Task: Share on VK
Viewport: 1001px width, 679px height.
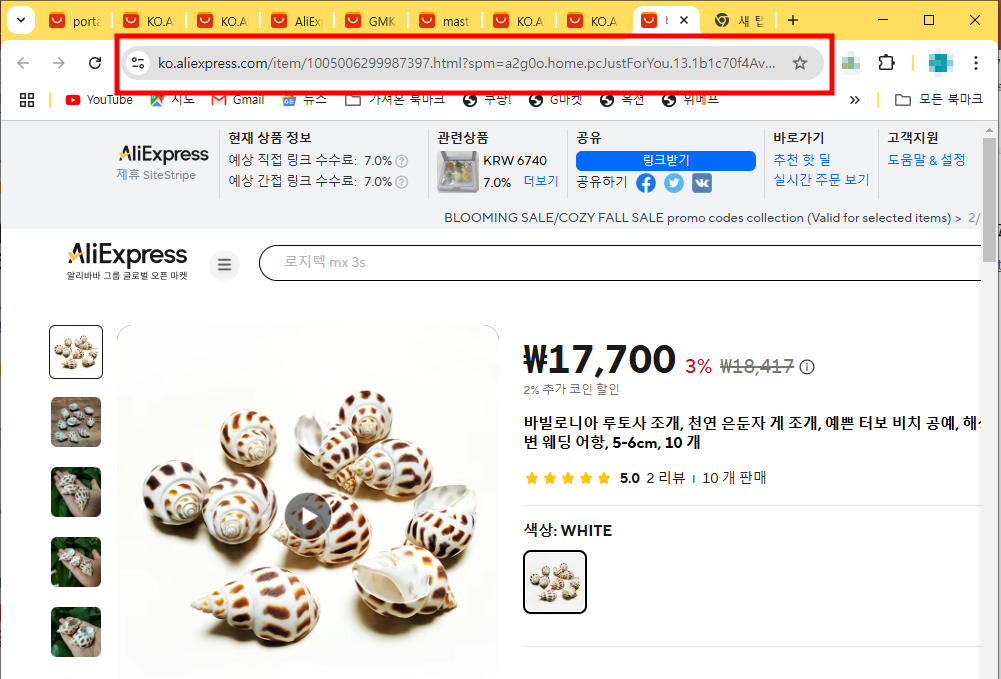Action: (702, 183)
